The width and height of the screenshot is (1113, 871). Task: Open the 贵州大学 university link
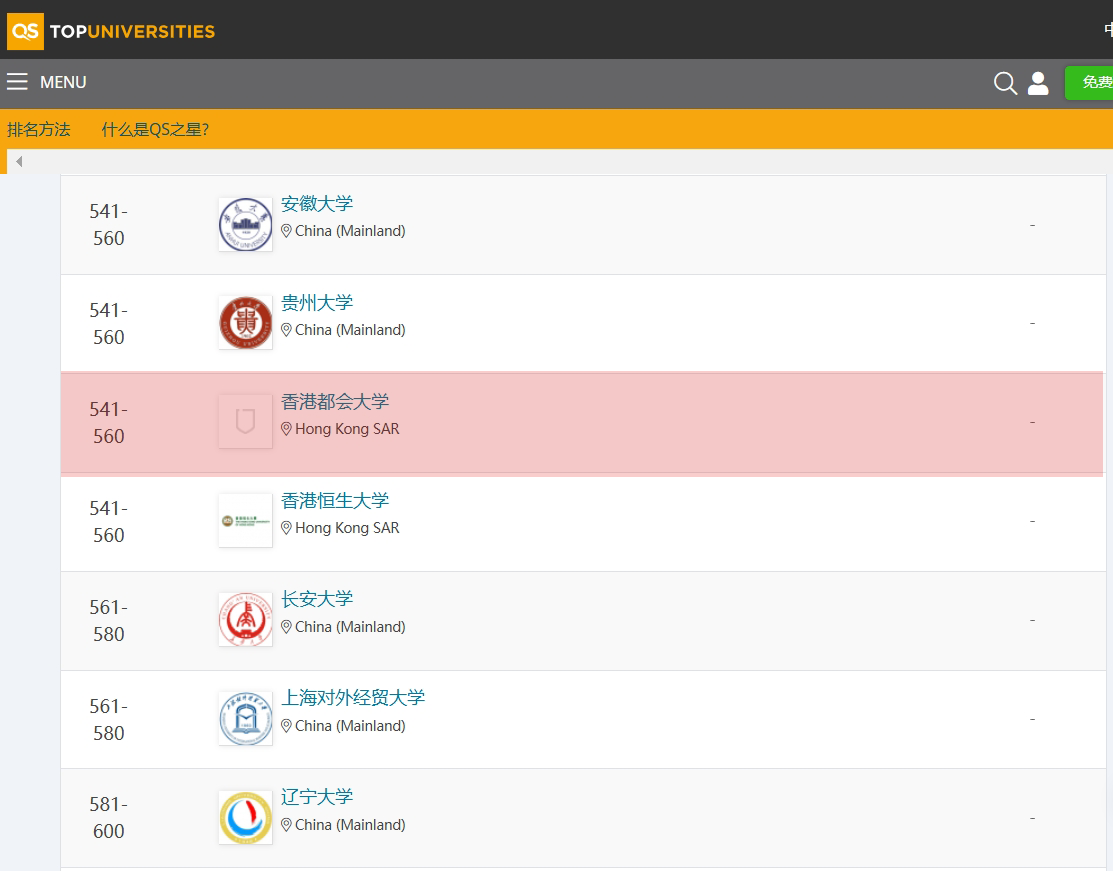pos(316,302)
